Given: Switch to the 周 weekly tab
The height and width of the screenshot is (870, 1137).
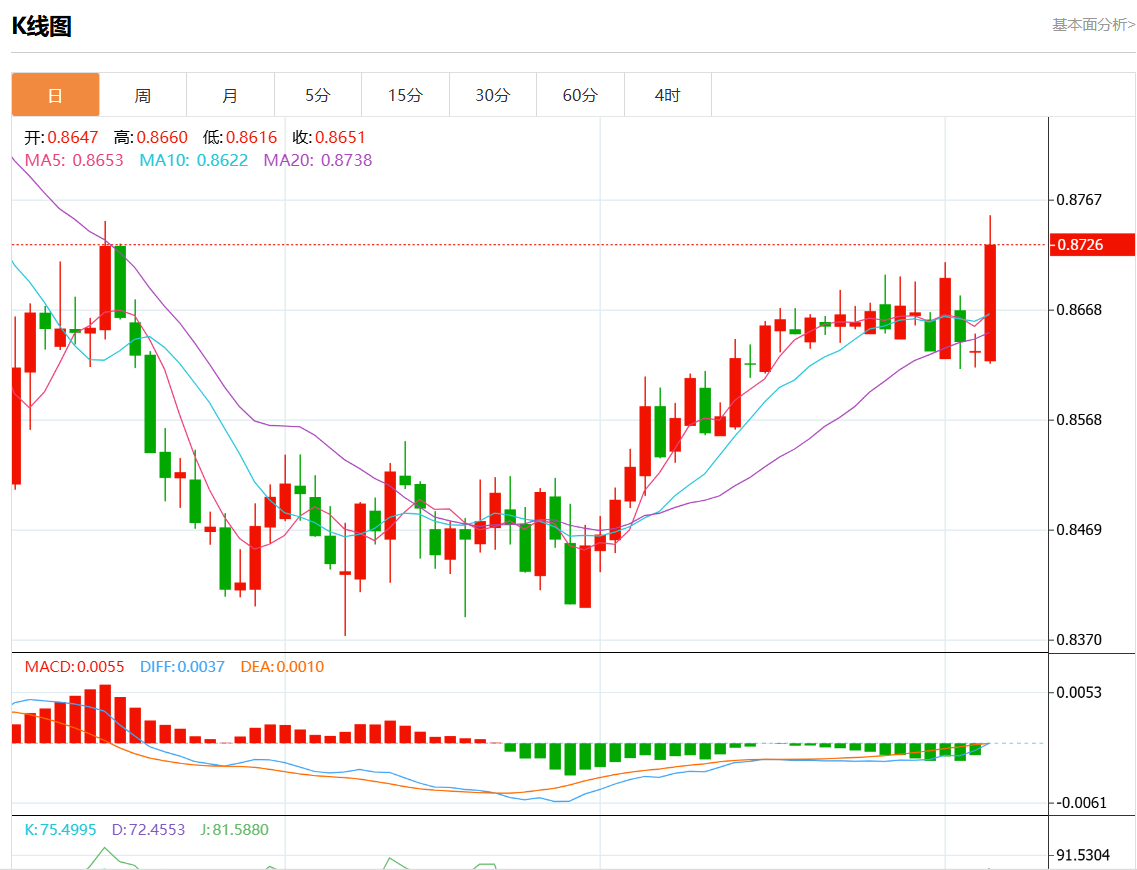Looking at the screenshot, I should click(x=143, y=95).
